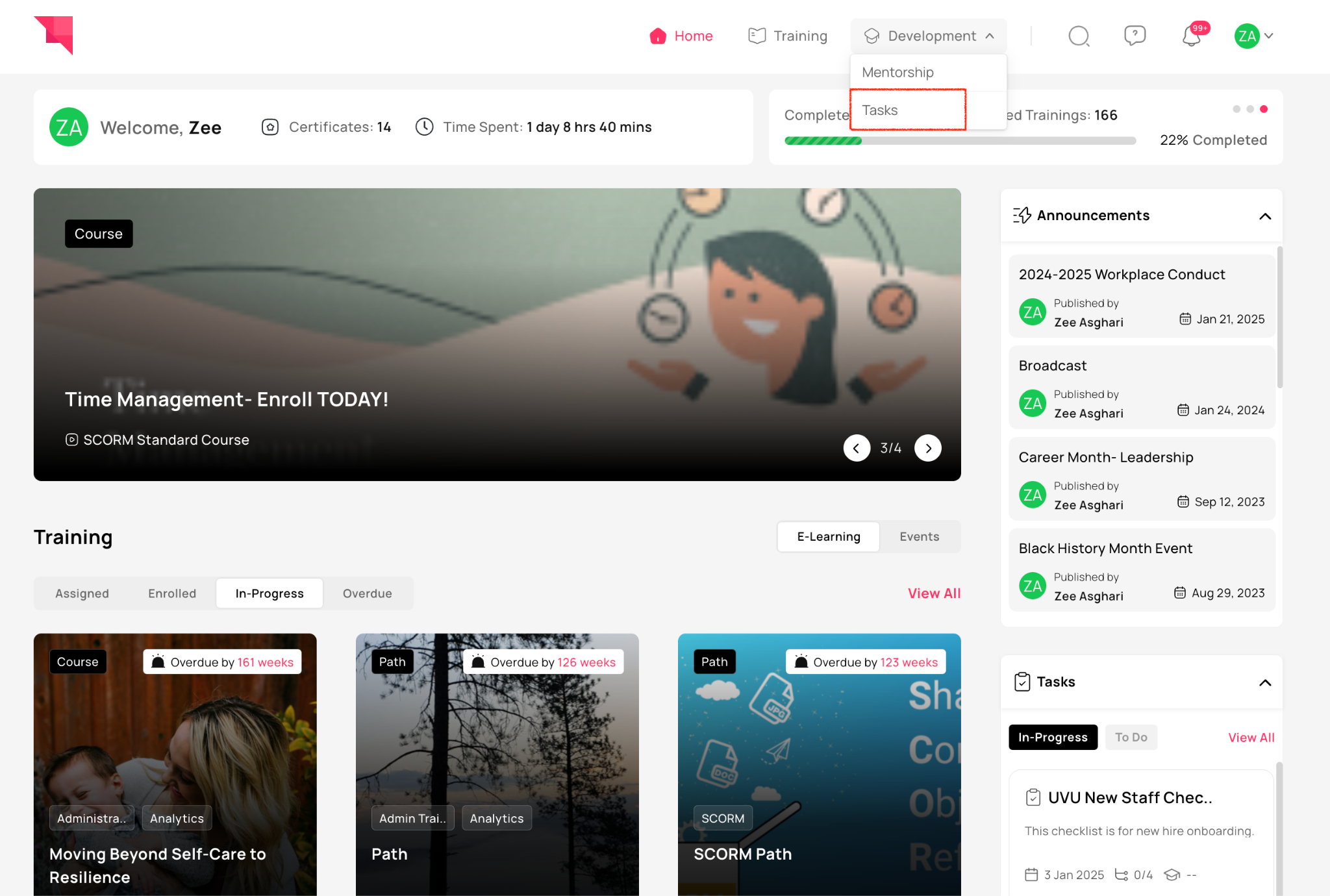Click the Home house icon
This screenshot has width=1330, height=896.
(x=658, y=36)
